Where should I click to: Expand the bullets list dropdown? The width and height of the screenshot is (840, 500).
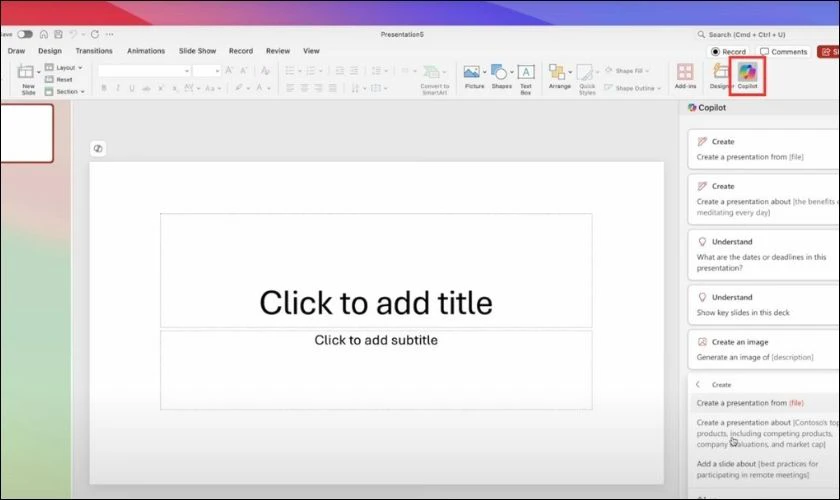click(300, 71)
